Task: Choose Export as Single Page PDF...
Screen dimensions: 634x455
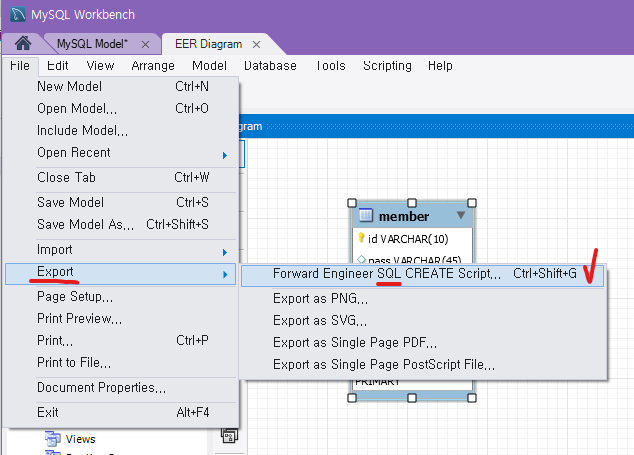Action: click(x=423, y=343)
